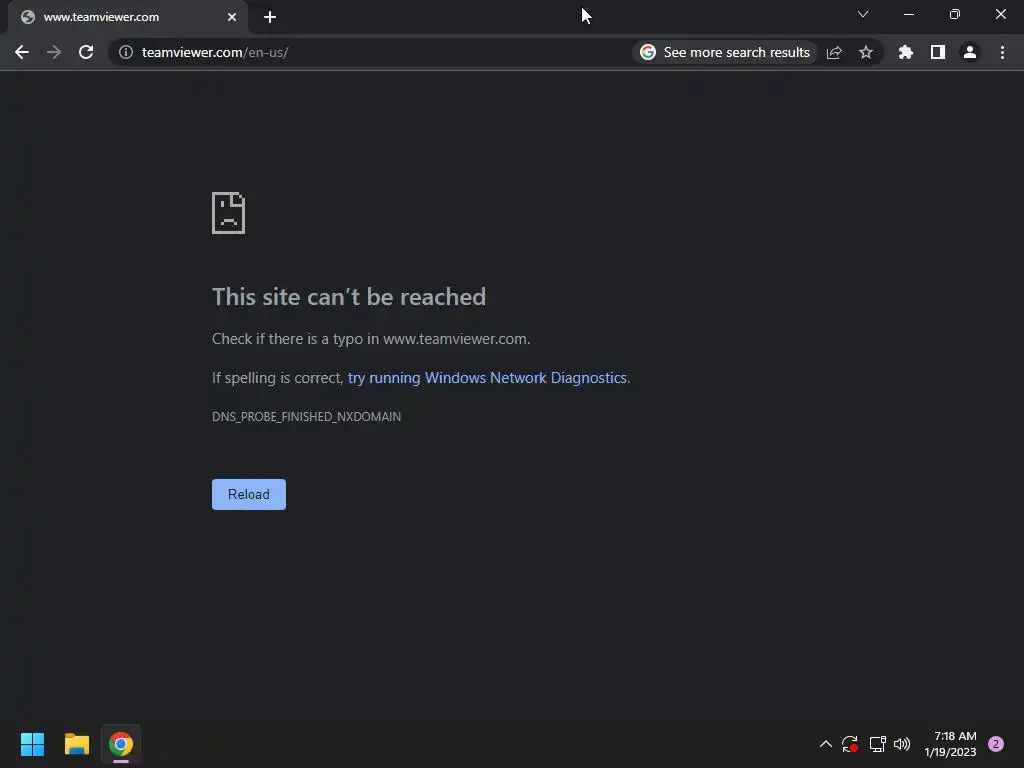Share this page icon
The height and width of the screenshot is (768, 1024).
(x=834, y=52)
